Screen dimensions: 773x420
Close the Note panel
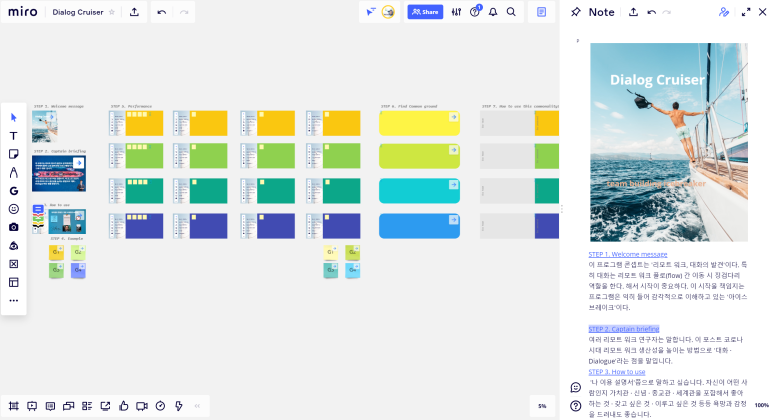coord(763,12)
